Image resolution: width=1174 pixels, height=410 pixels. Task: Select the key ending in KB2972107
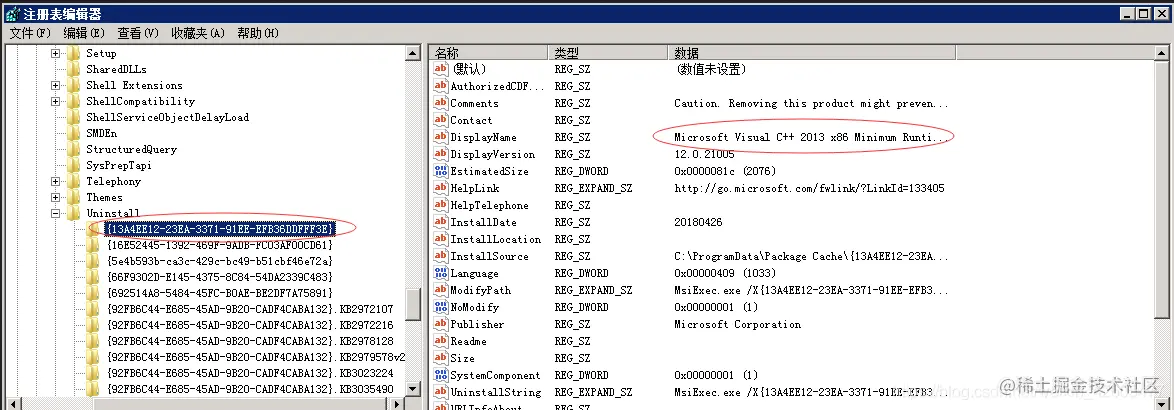coord(250,309)
